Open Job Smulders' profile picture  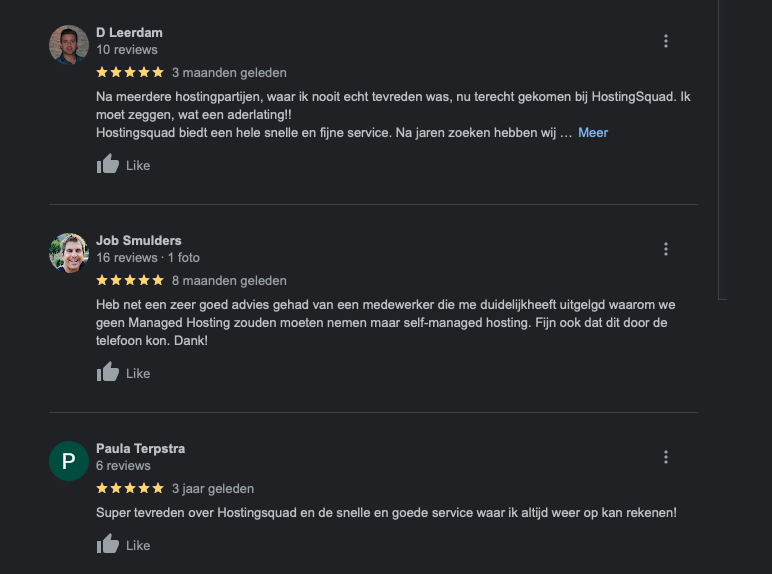[69, 253]
